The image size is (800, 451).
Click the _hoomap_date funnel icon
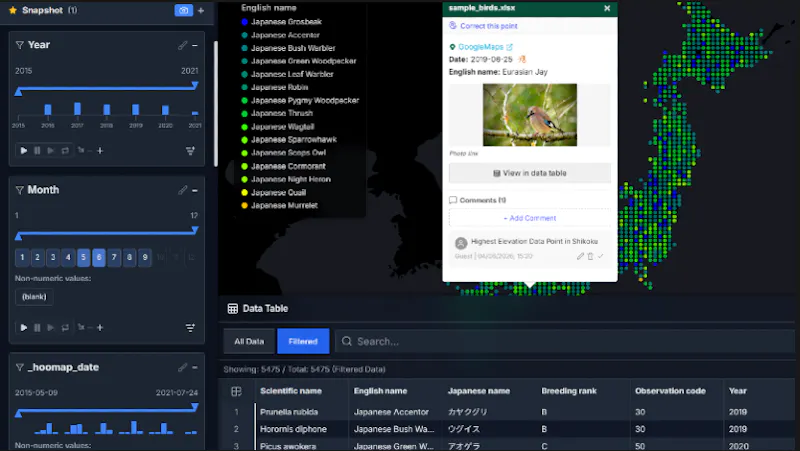(19, 367)
